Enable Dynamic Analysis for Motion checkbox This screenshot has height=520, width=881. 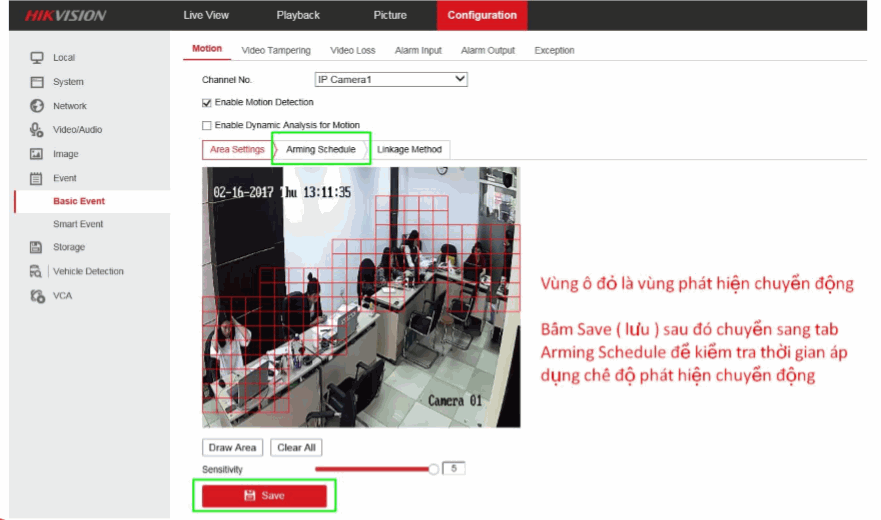(207, 126)
